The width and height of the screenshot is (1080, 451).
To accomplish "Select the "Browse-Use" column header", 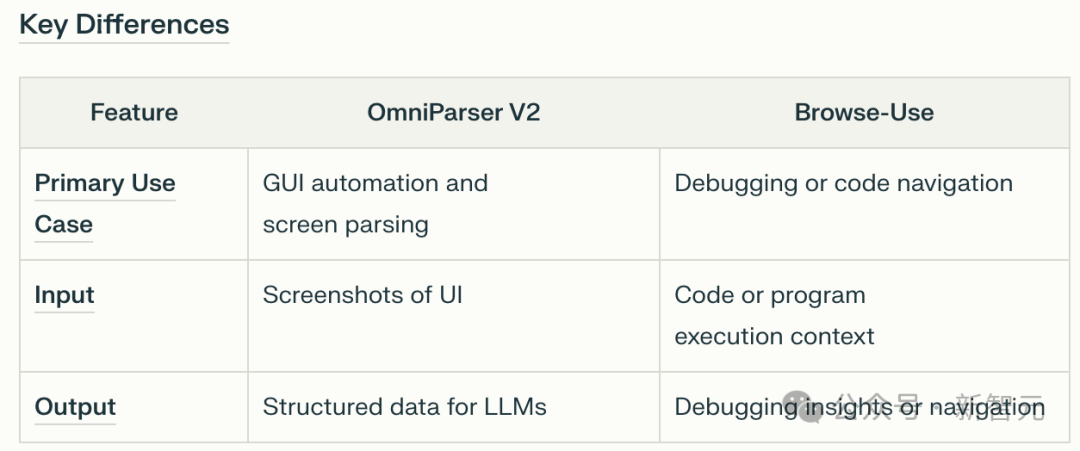I will [864, 113].
